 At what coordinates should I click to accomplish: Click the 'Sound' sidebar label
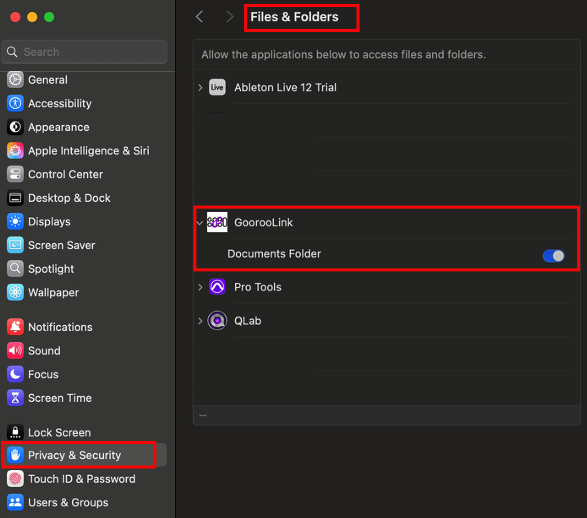tap(44, 351)
